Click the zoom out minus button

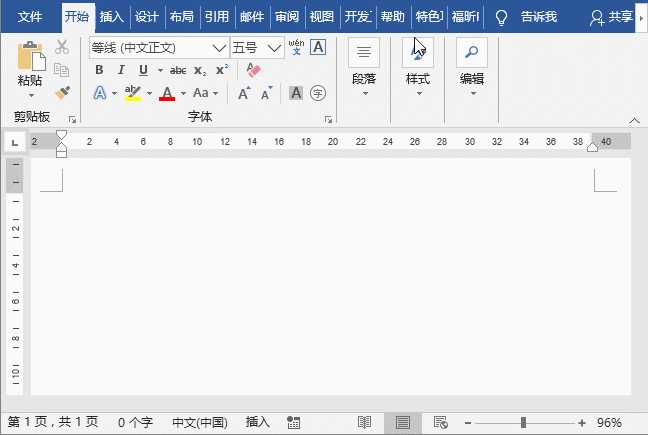pyautogui.click(x=468, y=423)
